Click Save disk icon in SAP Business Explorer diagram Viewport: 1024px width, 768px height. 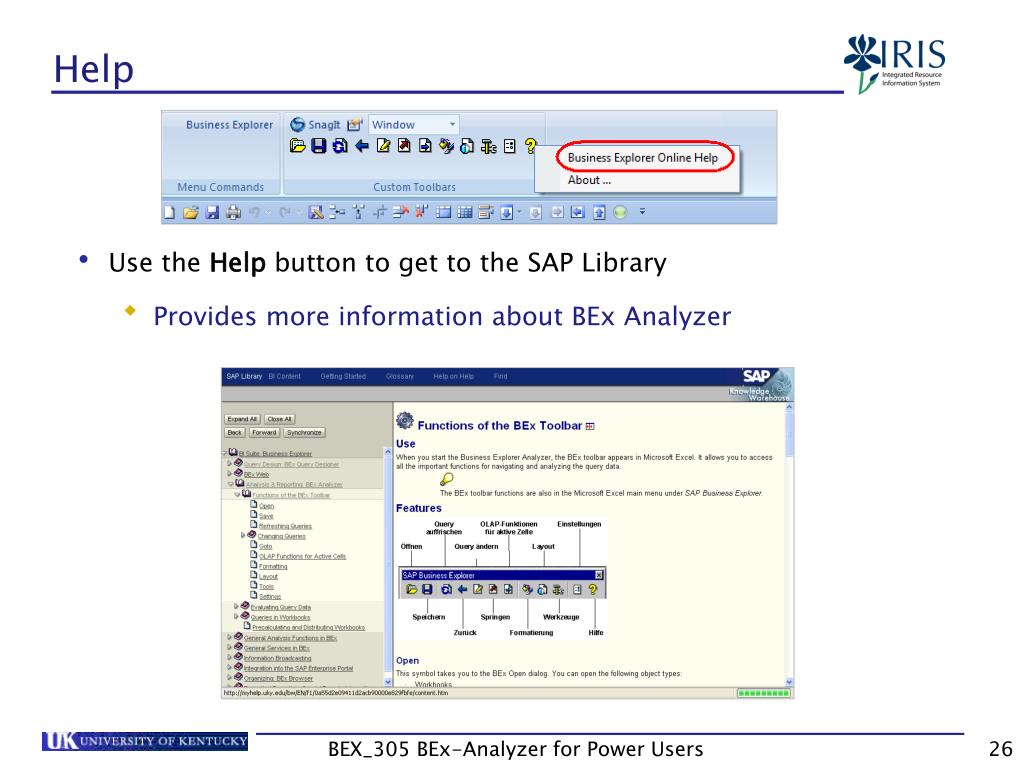pos(427,589)
